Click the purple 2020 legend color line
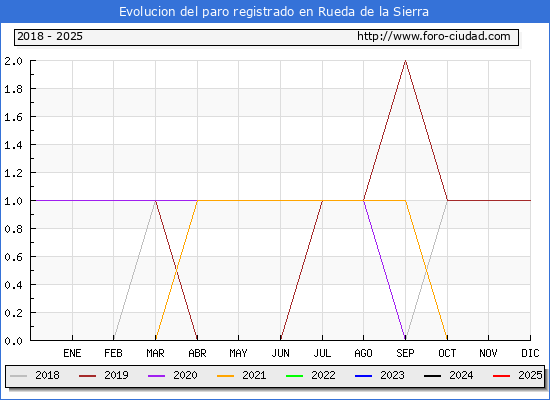Viewport: 550px width, 400px height. [x=156, y=376]
